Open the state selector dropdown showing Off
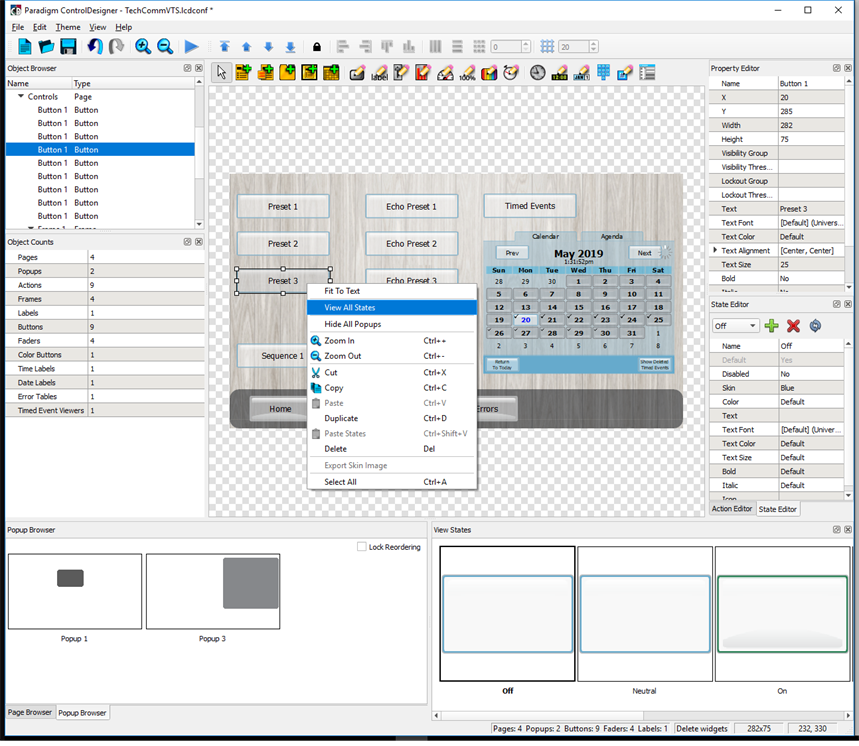This screenshot has width=859, height=746. point(735,326)
